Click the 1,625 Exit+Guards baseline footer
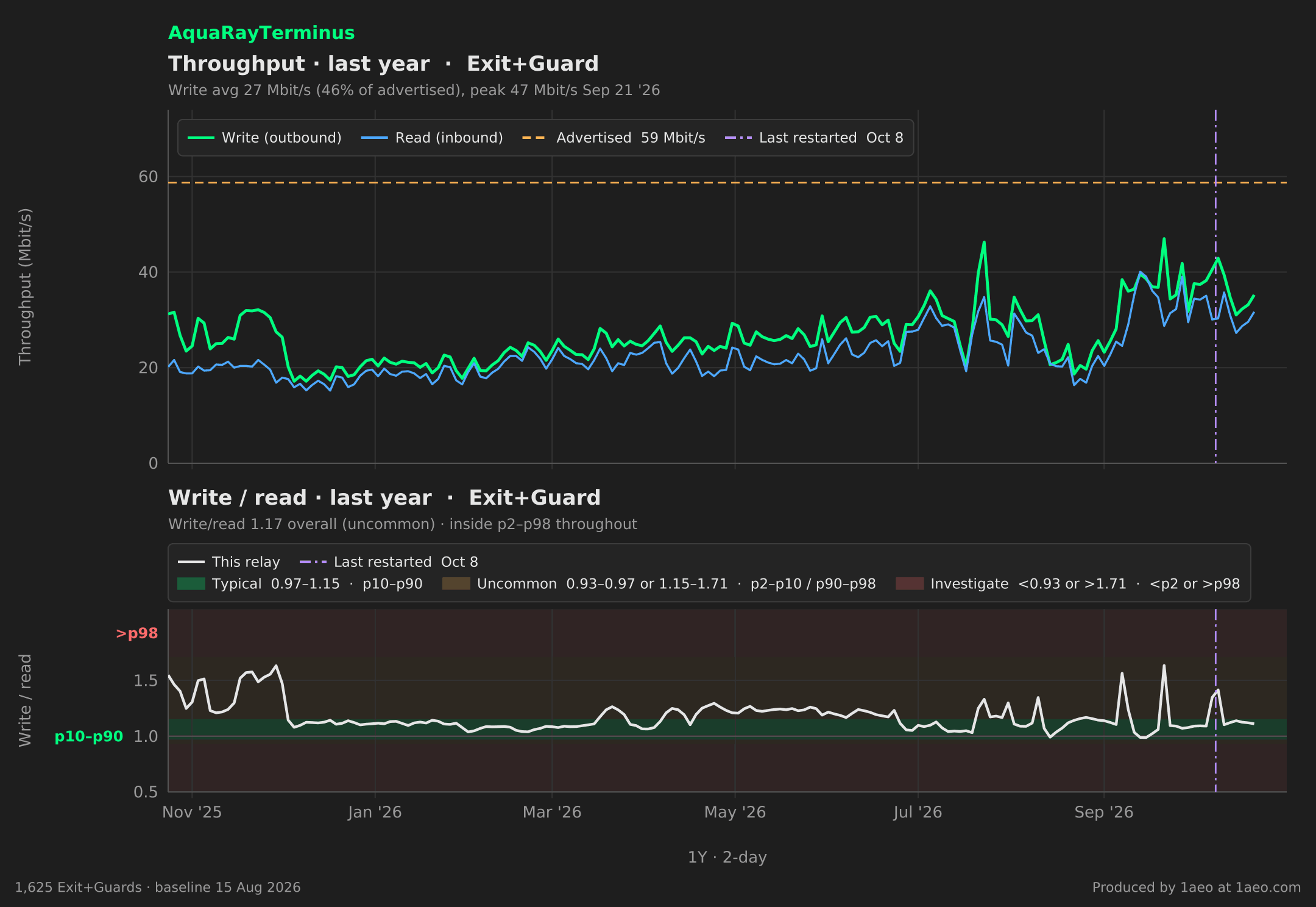 [x=158, y=887]
